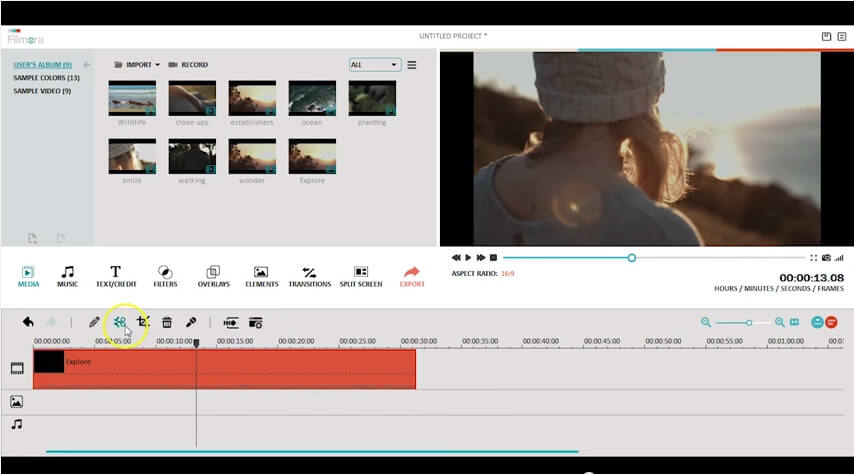The width and height of the screenshot is (854, 474).
Task: Open the Media tab
Action: click(28, 276)
